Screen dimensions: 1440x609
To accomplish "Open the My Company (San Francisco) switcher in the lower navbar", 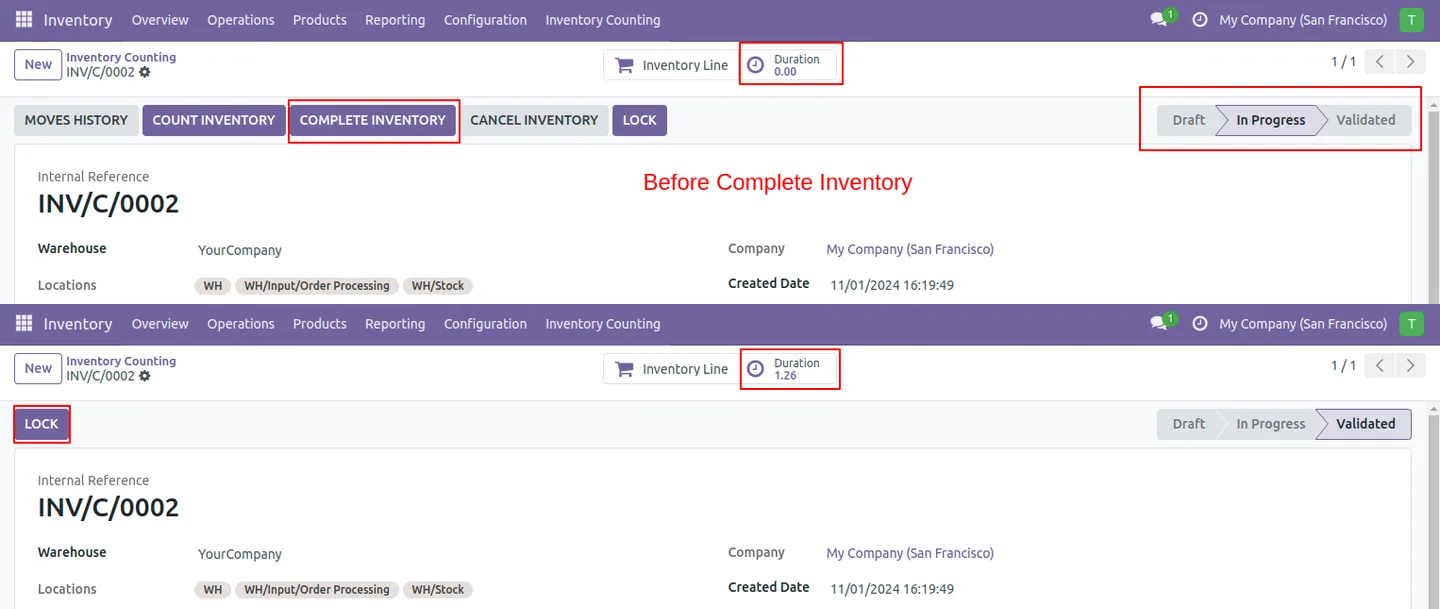I will (x=1303, y=324).
